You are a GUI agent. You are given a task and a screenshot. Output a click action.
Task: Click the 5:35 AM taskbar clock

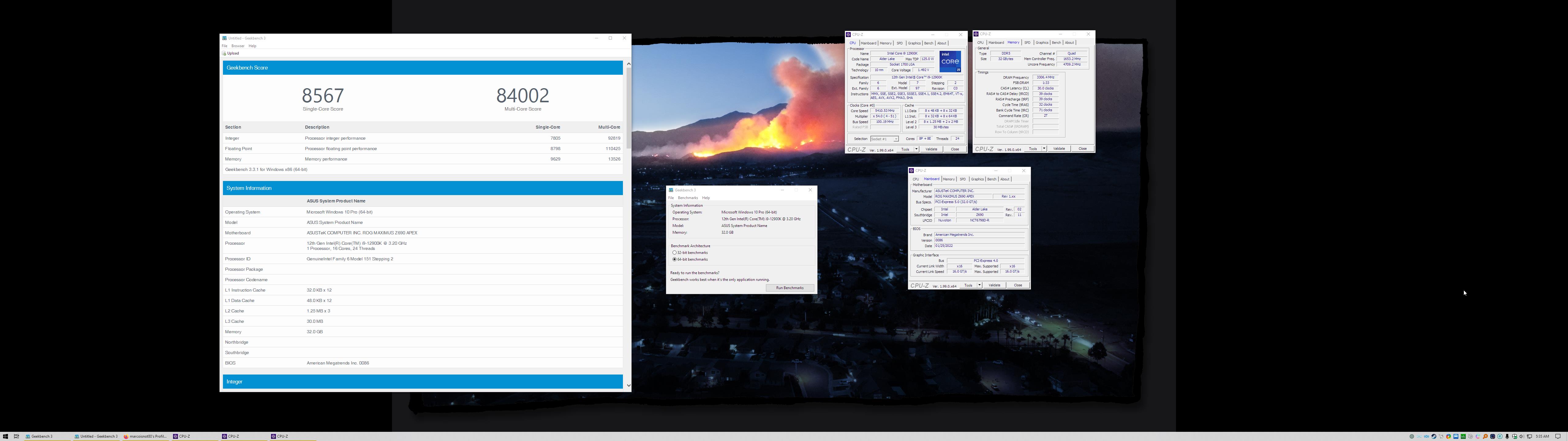pyautogui.click(x=1543, y=436)
